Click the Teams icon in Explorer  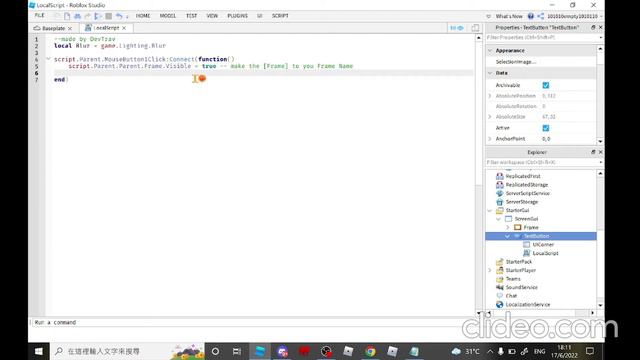click(x=500, y=279)
